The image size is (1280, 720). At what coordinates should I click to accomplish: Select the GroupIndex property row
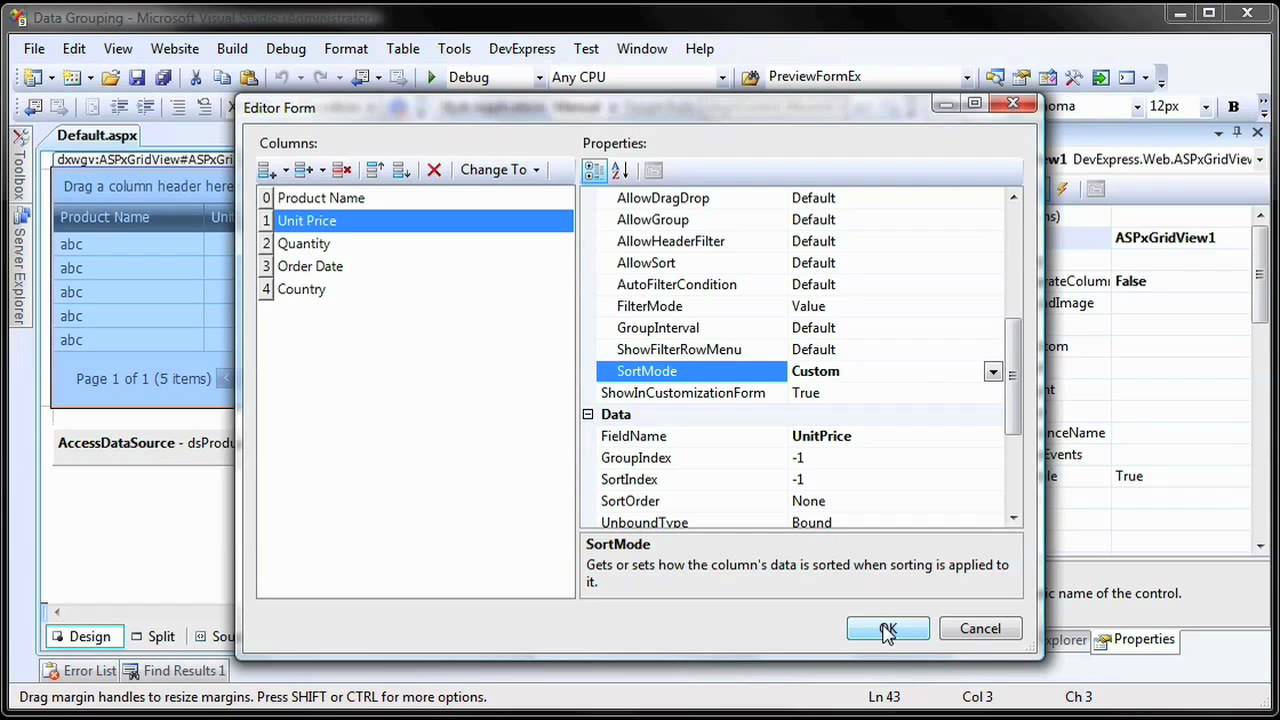point(799,458)
